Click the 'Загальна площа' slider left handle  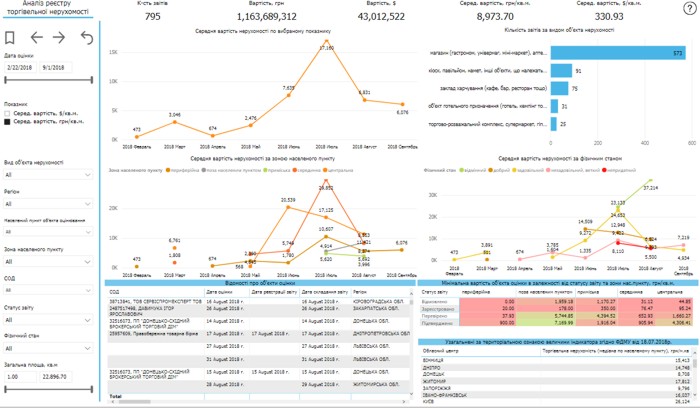pyautogui.click(x=5, y=389)
